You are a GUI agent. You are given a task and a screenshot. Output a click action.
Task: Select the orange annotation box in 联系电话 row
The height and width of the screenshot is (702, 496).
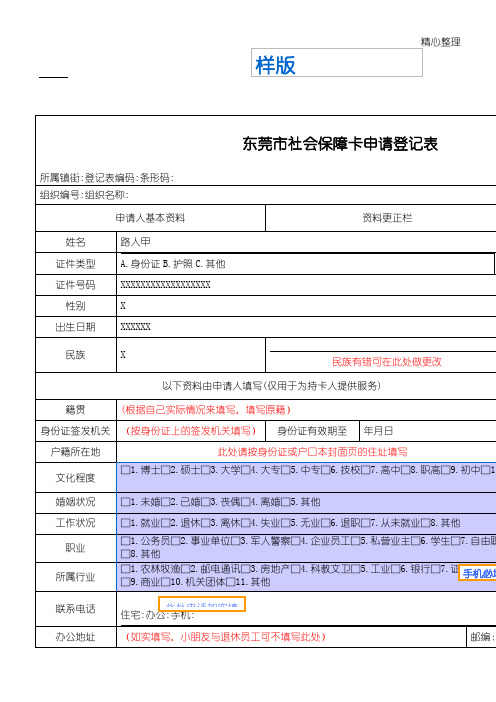202,604
